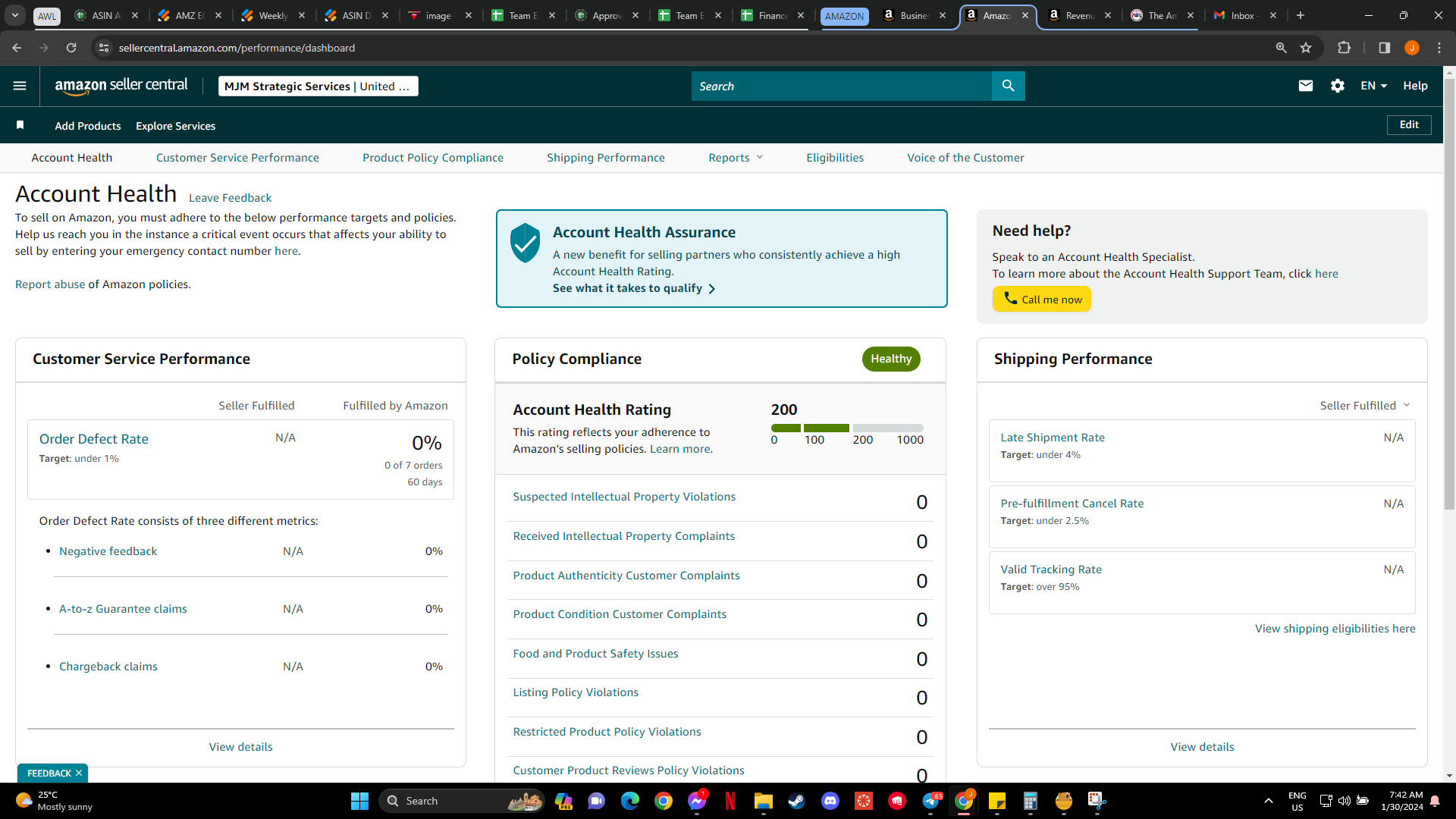Click the Call me now button
The height and width of the screenshot is (819, 1456).
point(1042,299)
